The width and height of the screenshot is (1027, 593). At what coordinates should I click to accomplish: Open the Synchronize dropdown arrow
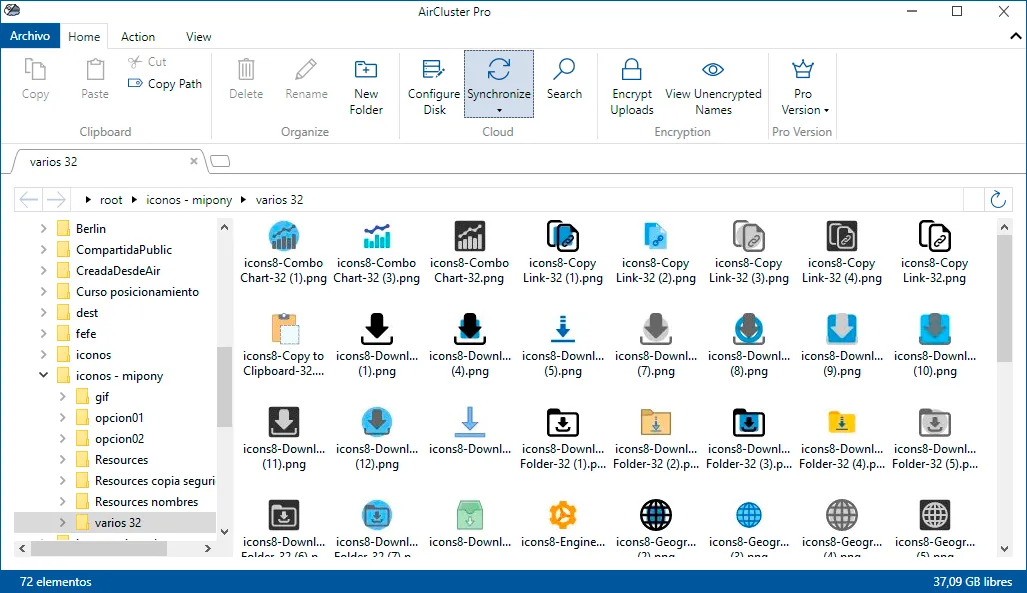499,111
